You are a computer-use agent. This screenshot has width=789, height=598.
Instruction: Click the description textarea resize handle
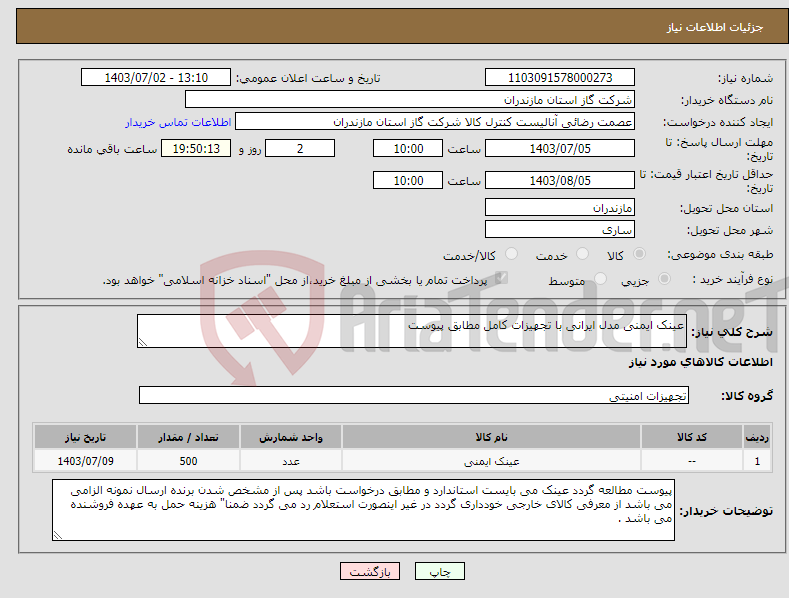[x=143, y=342]
